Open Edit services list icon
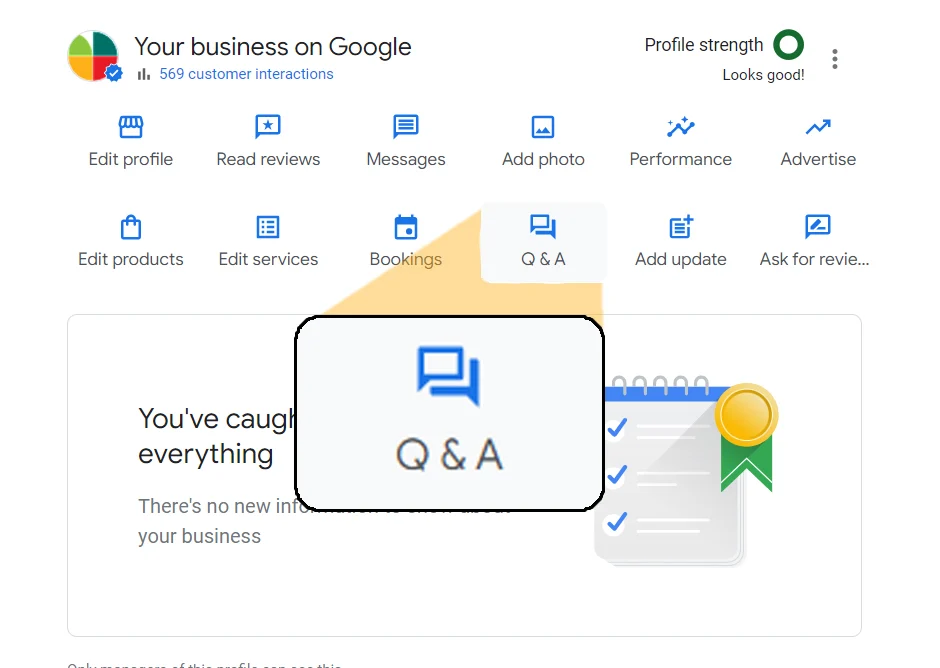This screenshot has height=668, width=940. coord(268,227)
